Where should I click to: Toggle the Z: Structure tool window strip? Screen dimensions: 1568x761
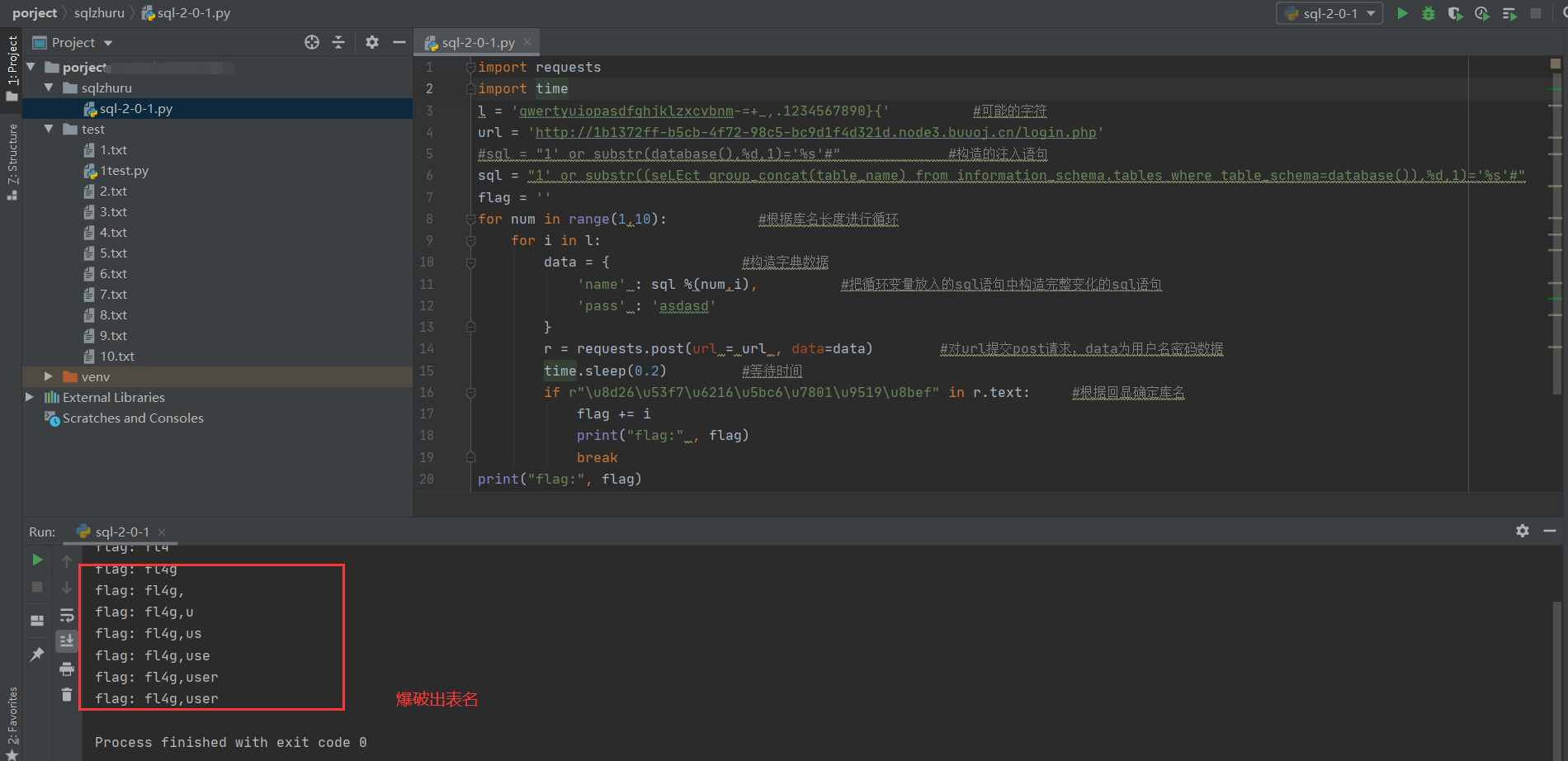tap(12, 161)
